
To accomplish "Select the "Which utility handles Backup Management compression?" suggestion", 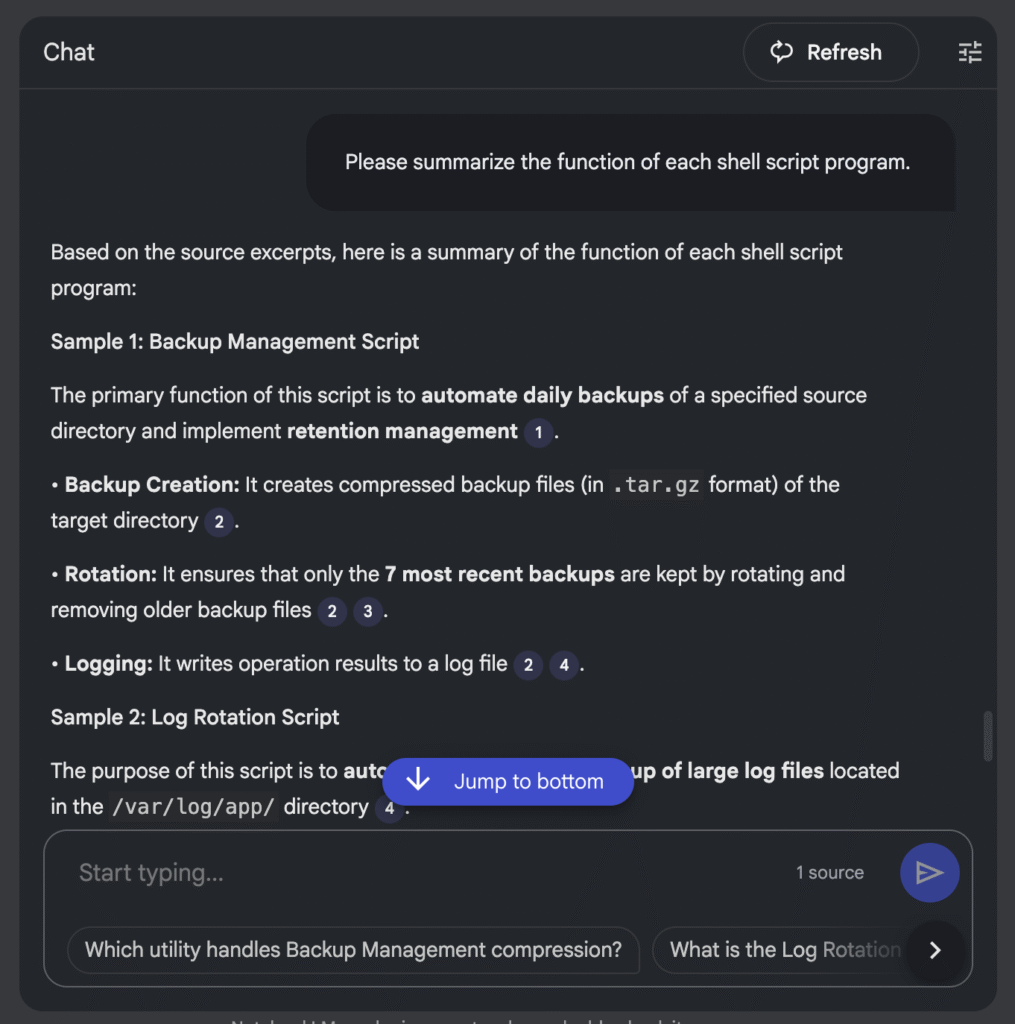I will click(x=353, y=950).
